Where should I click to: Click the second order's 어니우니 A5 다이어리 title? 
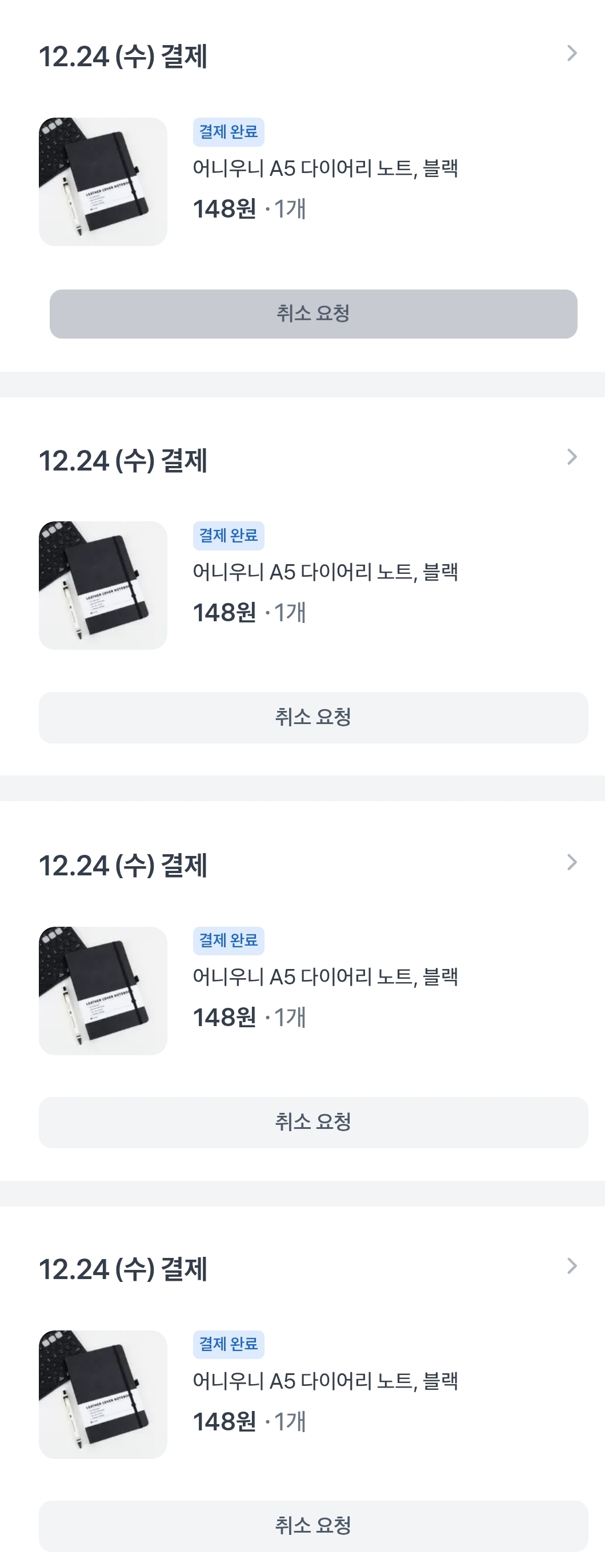click(324, 572)
